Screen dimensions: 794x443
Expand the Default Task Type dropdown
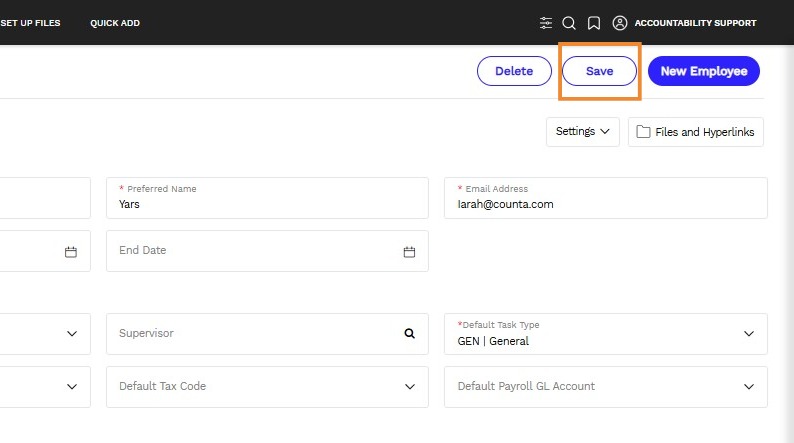click(x=606, y=334)
